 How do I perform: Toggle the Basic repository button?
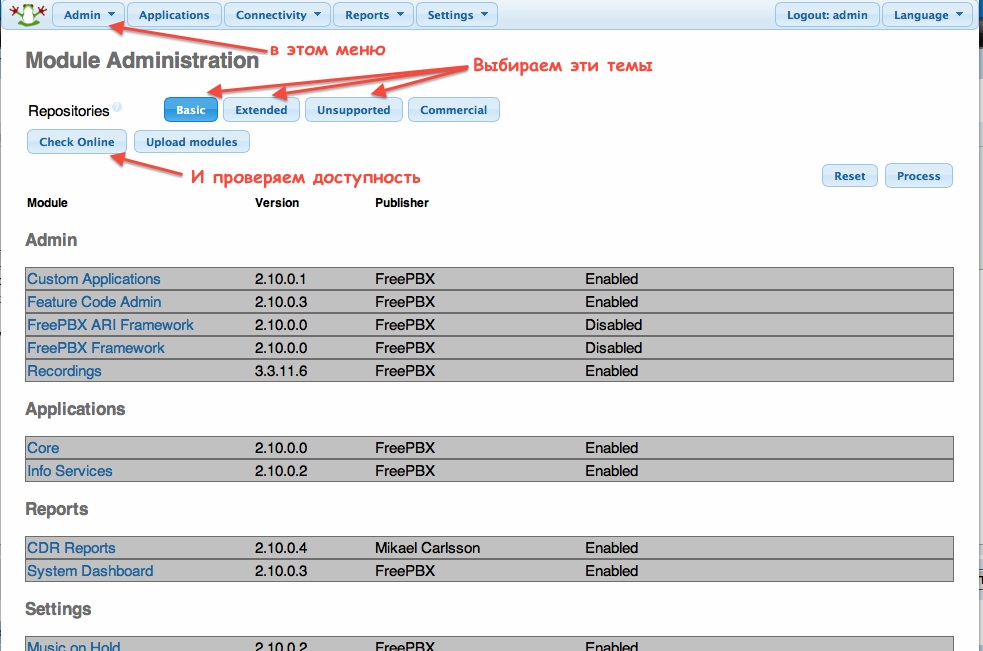(x=190, y=110)
